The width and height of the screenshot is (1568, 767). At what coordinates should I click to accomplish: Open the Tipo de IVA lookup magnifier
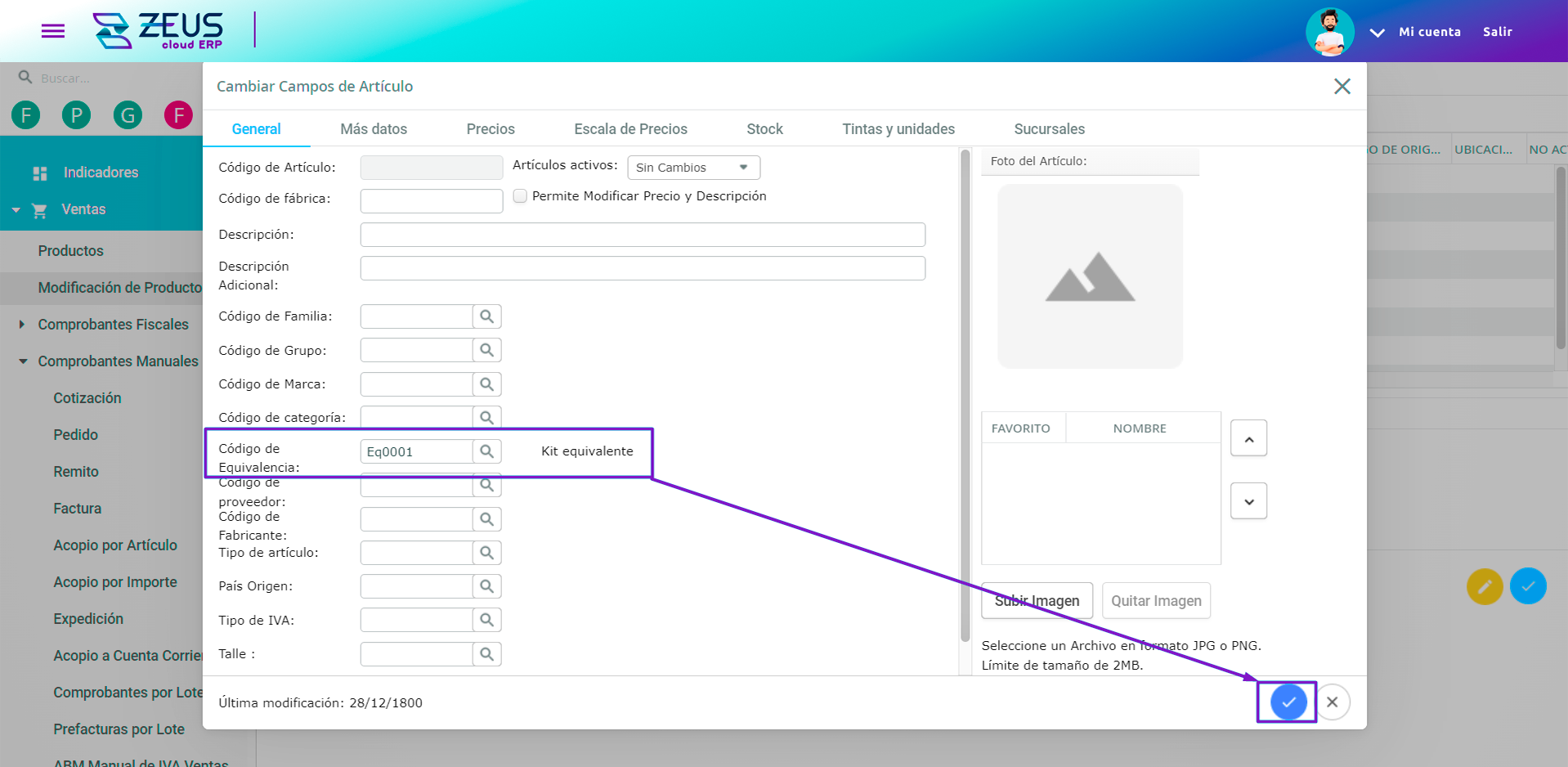tap(486, 619)
